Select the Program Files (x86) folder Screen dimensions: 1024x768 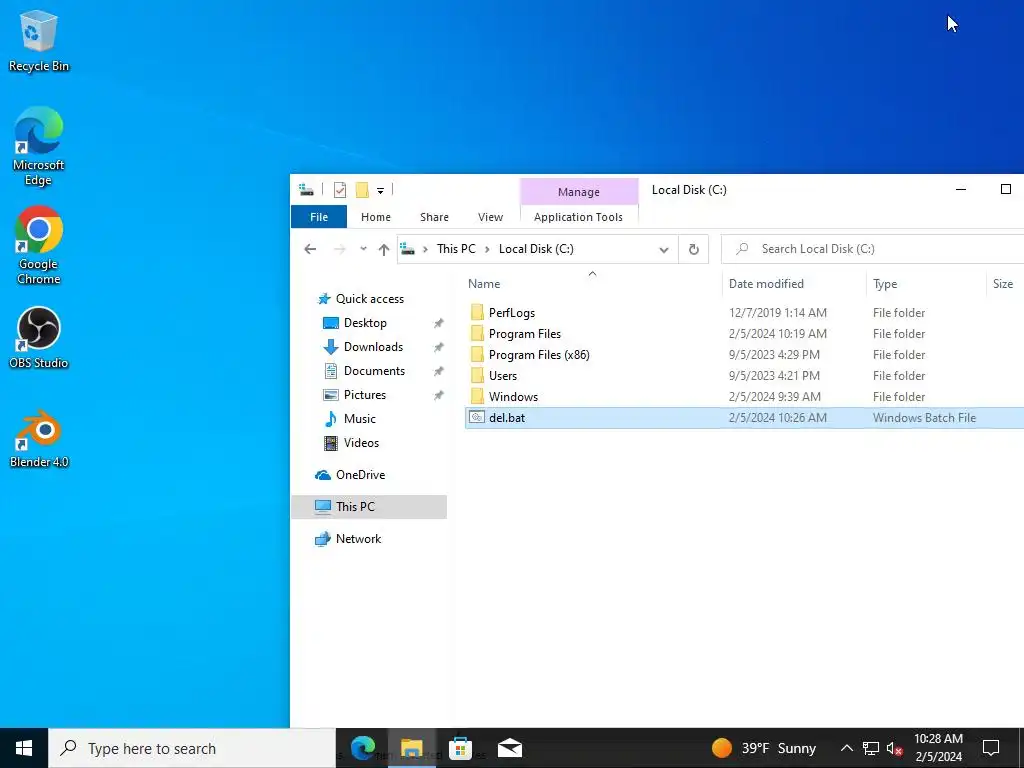[539, 355]
